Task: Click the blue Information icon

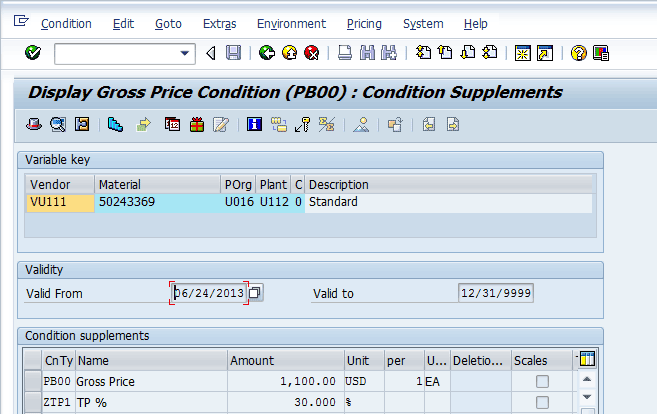Action: point(254,125)
